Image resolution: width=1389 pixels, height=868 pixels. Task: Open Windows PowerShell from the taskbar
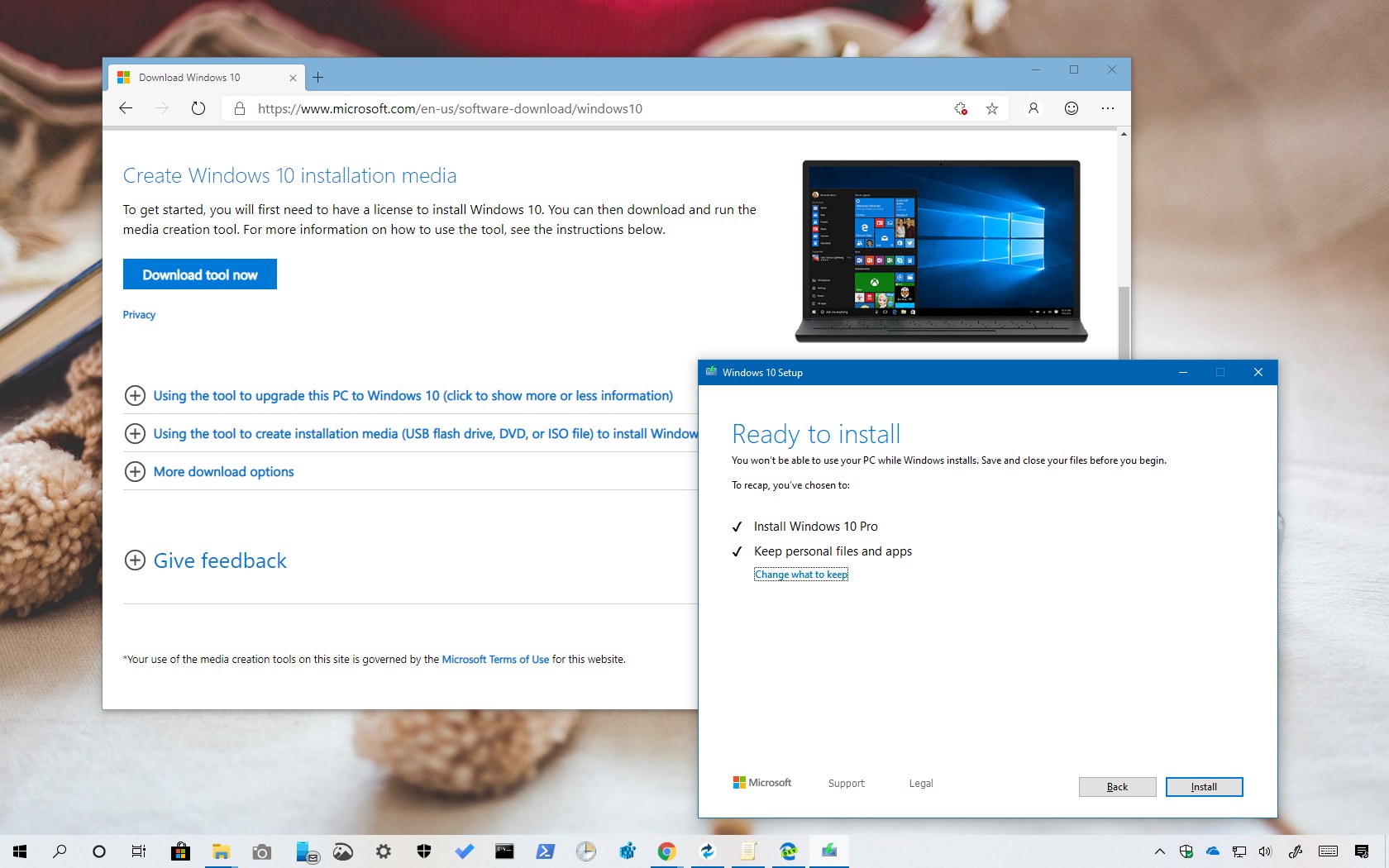[546, 851]
